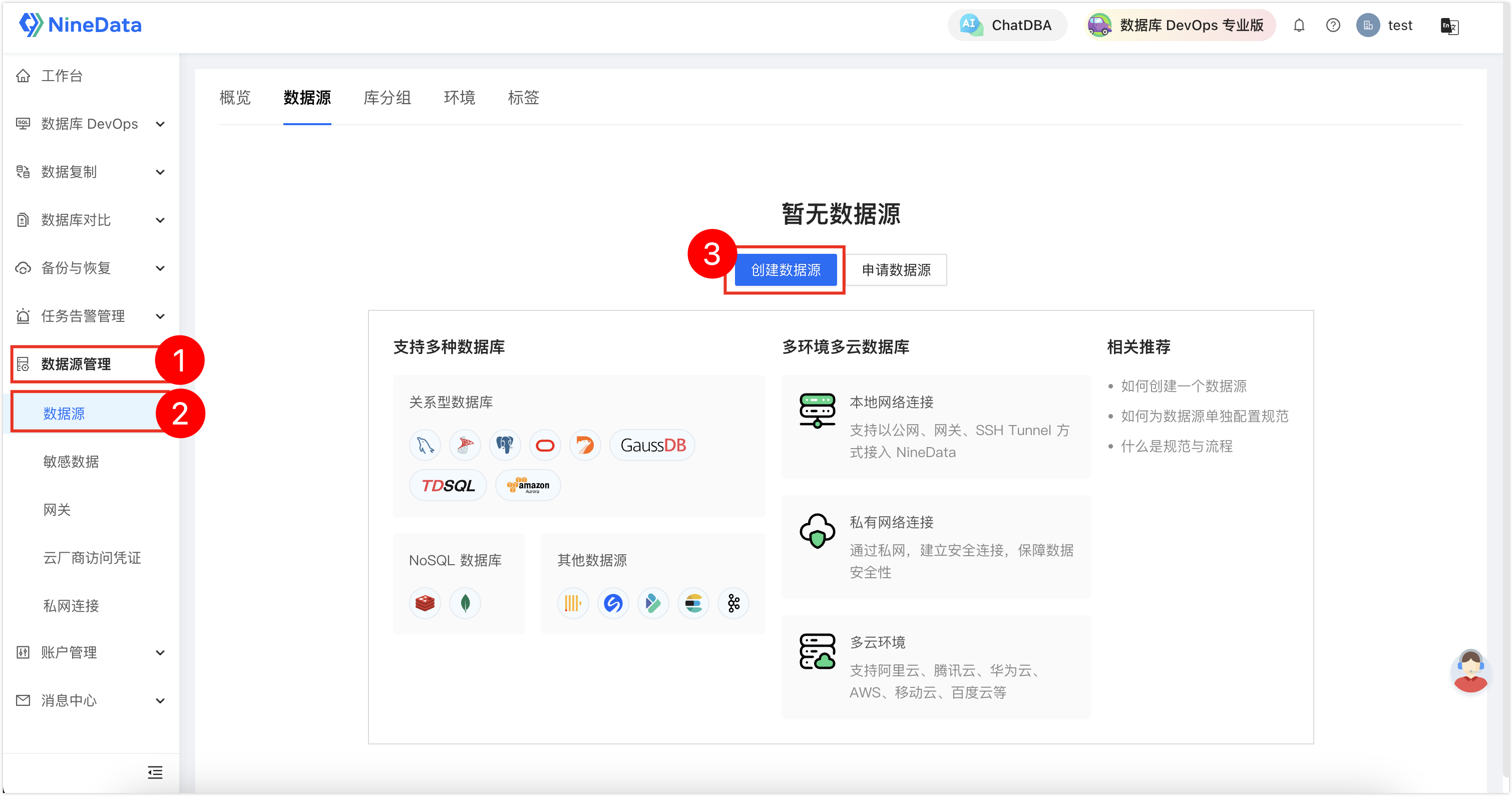This screenshot has width=1512, height=796.
Task: Go to 工作台 home in sidebar
Action: coord(62,76)
